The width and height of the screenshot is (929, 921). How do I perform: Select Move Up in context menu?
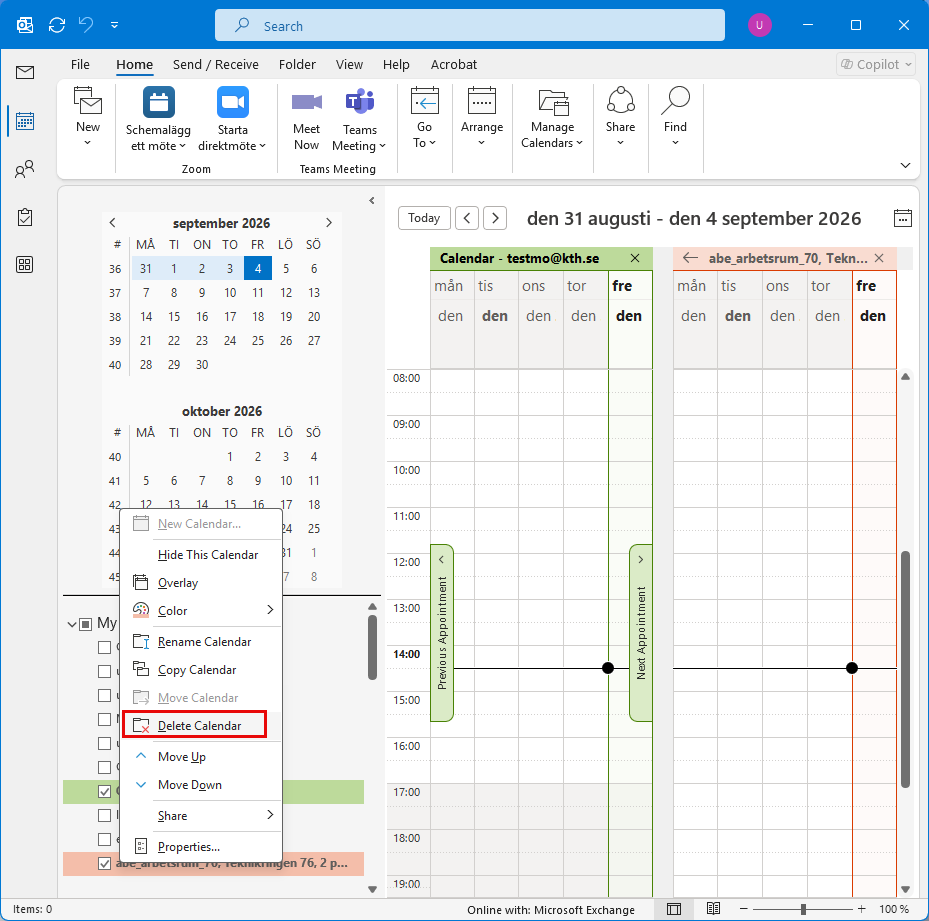click(x=201, y=756)
